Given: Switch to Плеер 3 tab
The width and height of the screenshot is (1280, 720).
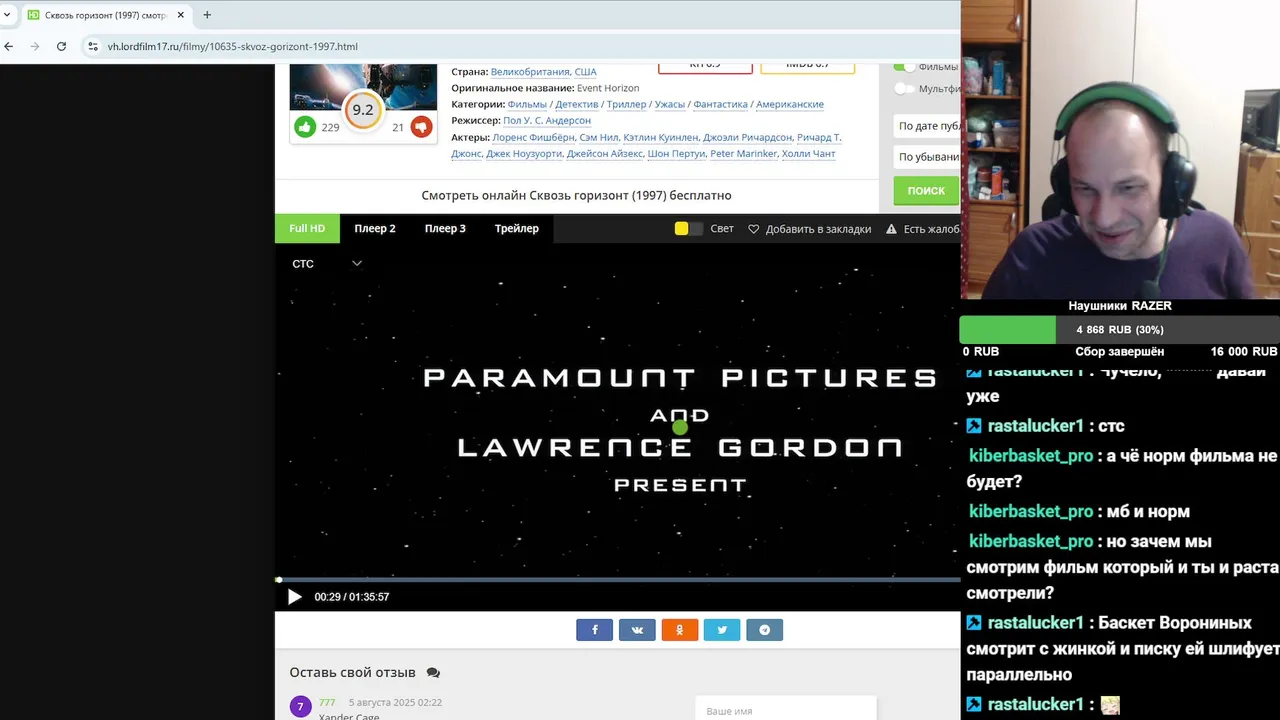Looking at the screenshot, I should (445, 229).
